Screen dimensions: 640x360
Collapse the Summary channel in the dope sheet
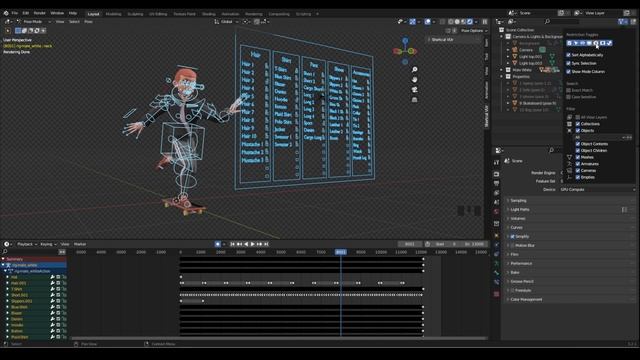click(3, 259)
